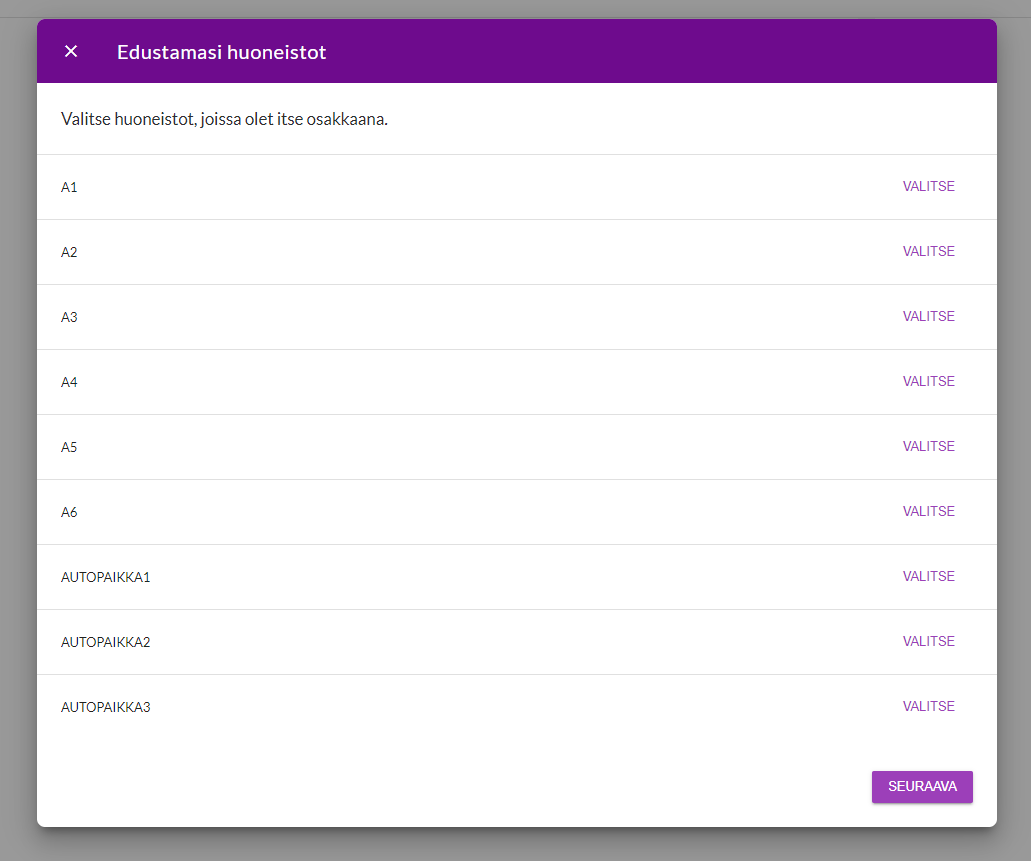Viewport: 1031px width, 861px height.
Task: Choose AUTOPAIKKA3 via its VALITSE button
Action: (x=928, y=707)
